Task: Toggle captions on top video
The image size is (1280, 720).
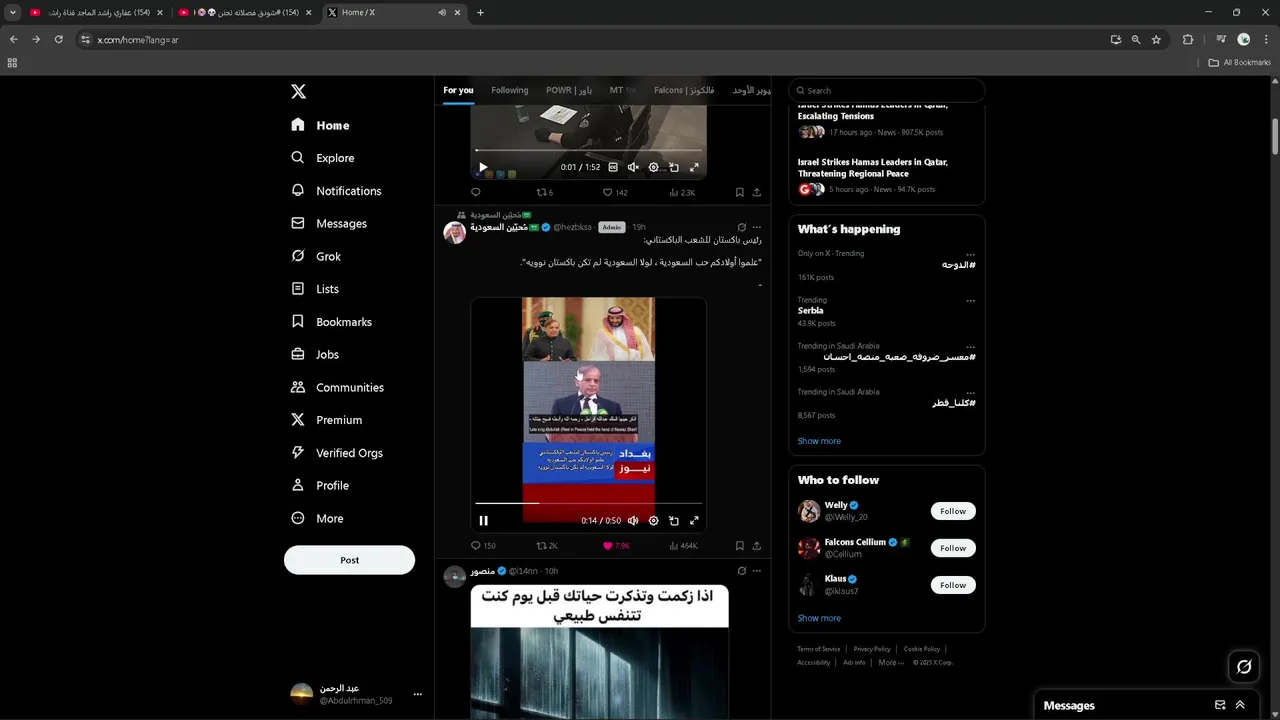Action: tap(613, 167)
